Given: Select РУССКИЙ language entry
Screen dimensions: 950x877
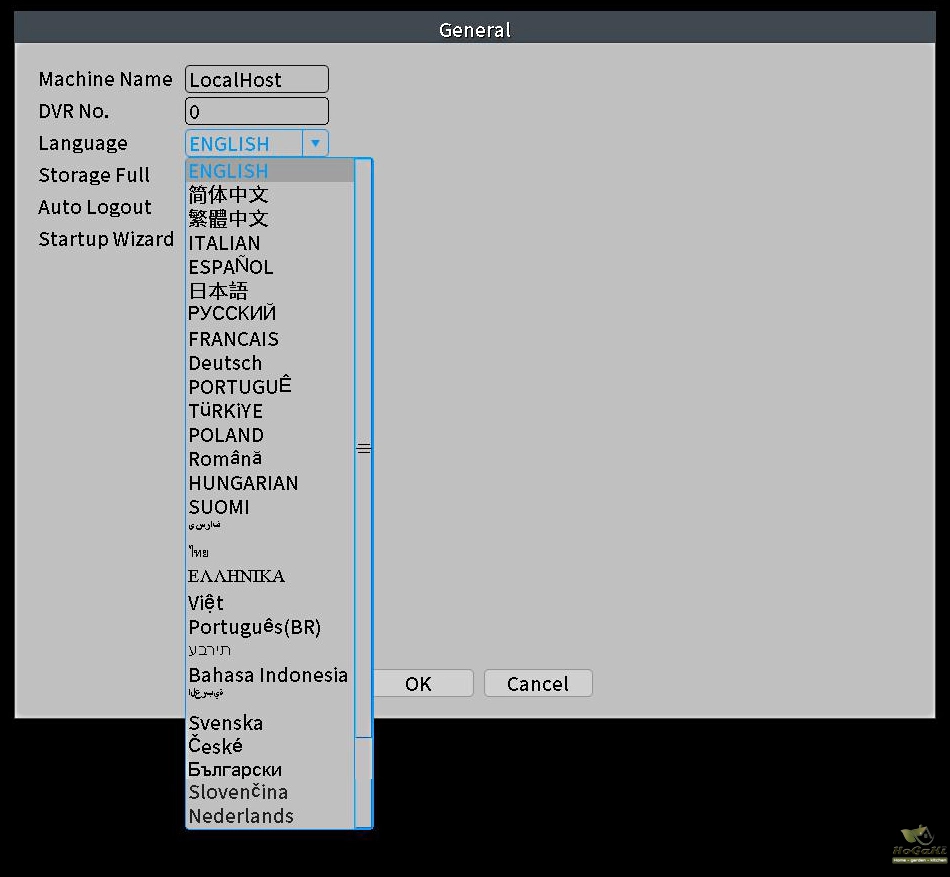Looking at the screenshot, I should pyautogui.click(x=232, y=314).
